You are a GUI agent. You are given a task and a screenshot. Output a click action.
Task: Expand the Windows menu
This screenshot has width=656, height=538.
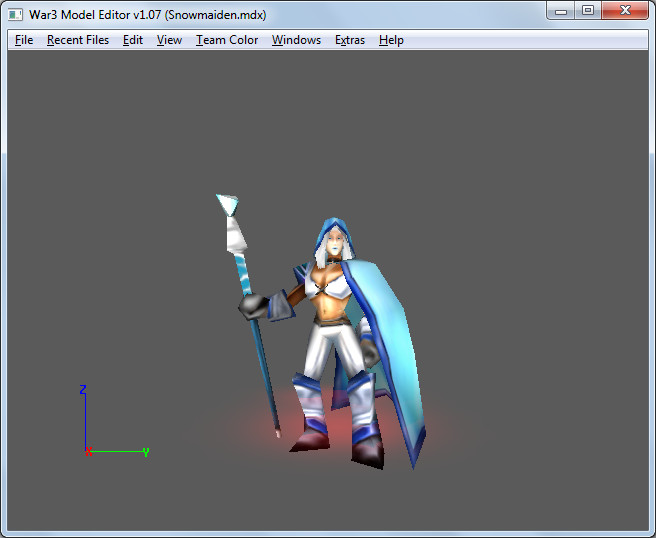coord(296,40)
